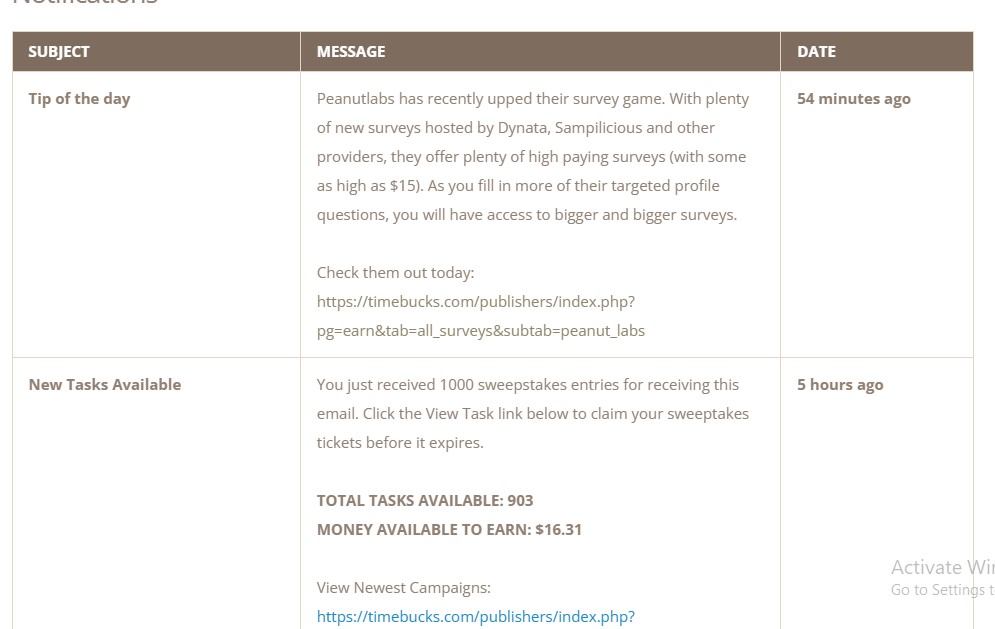Click the pg=earn&tab=all_surveys&subtab=peanut_labs URL text

480,331
